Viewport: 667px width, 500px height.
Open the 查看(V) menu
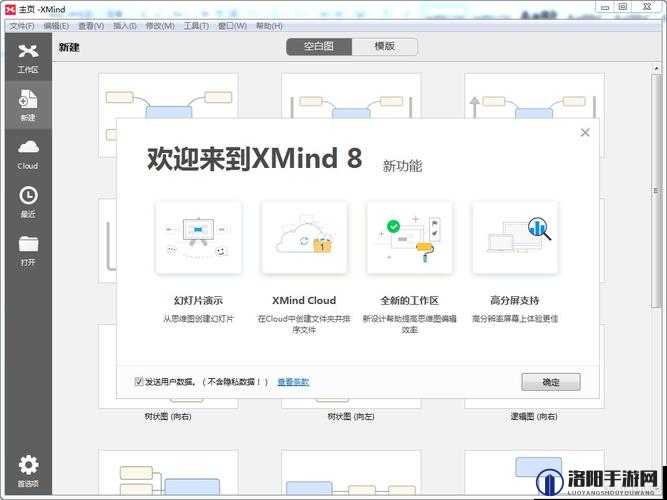[x=91, y=26]
